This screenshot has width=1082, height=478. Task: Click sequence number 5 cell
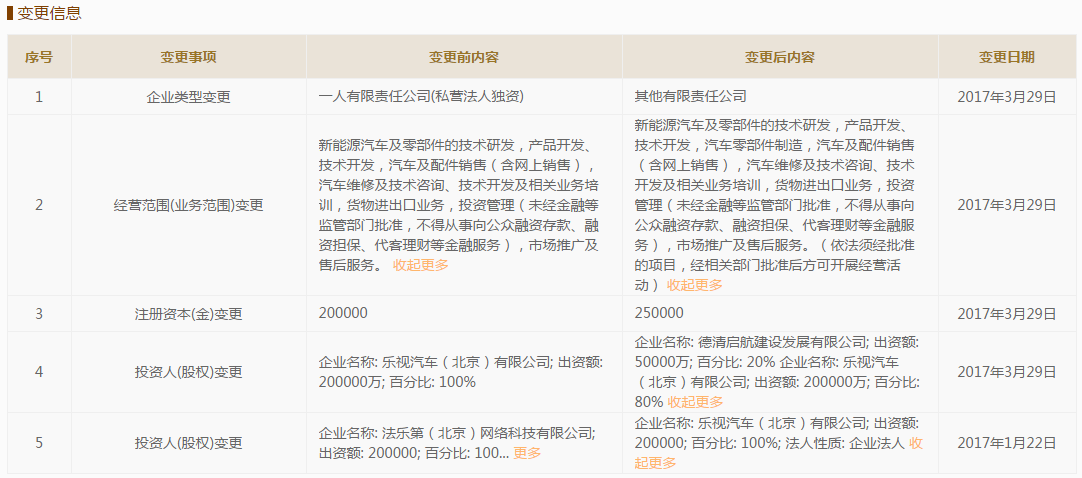(x=39, y=443)
